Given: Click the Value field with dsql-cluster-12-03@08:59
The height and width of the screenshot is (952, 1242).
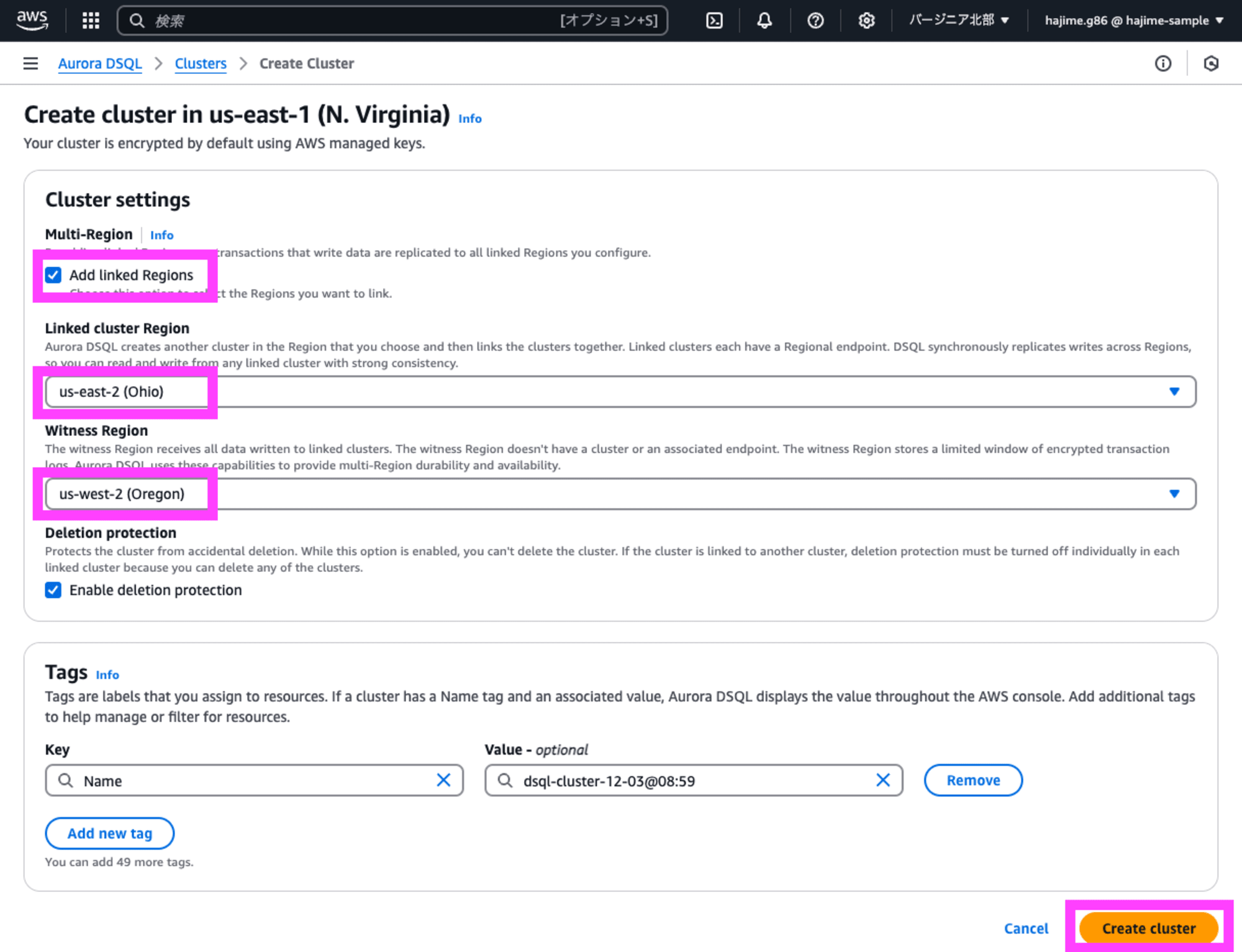Looking at the screenshot, I should [x=693, y=780].
